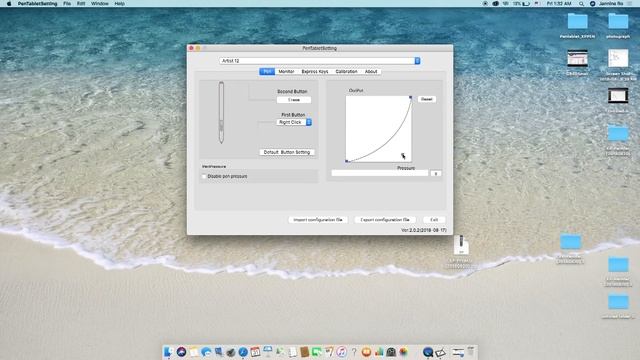Switch to the Monitor tab
Viewport: 640px width, 360px height.
point(286,71)
